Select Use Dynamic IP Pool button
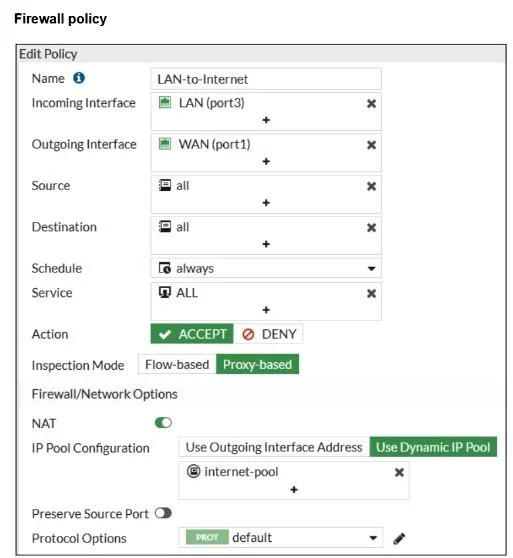The width and height of the screenshot is (513, 558). (433, 447)
